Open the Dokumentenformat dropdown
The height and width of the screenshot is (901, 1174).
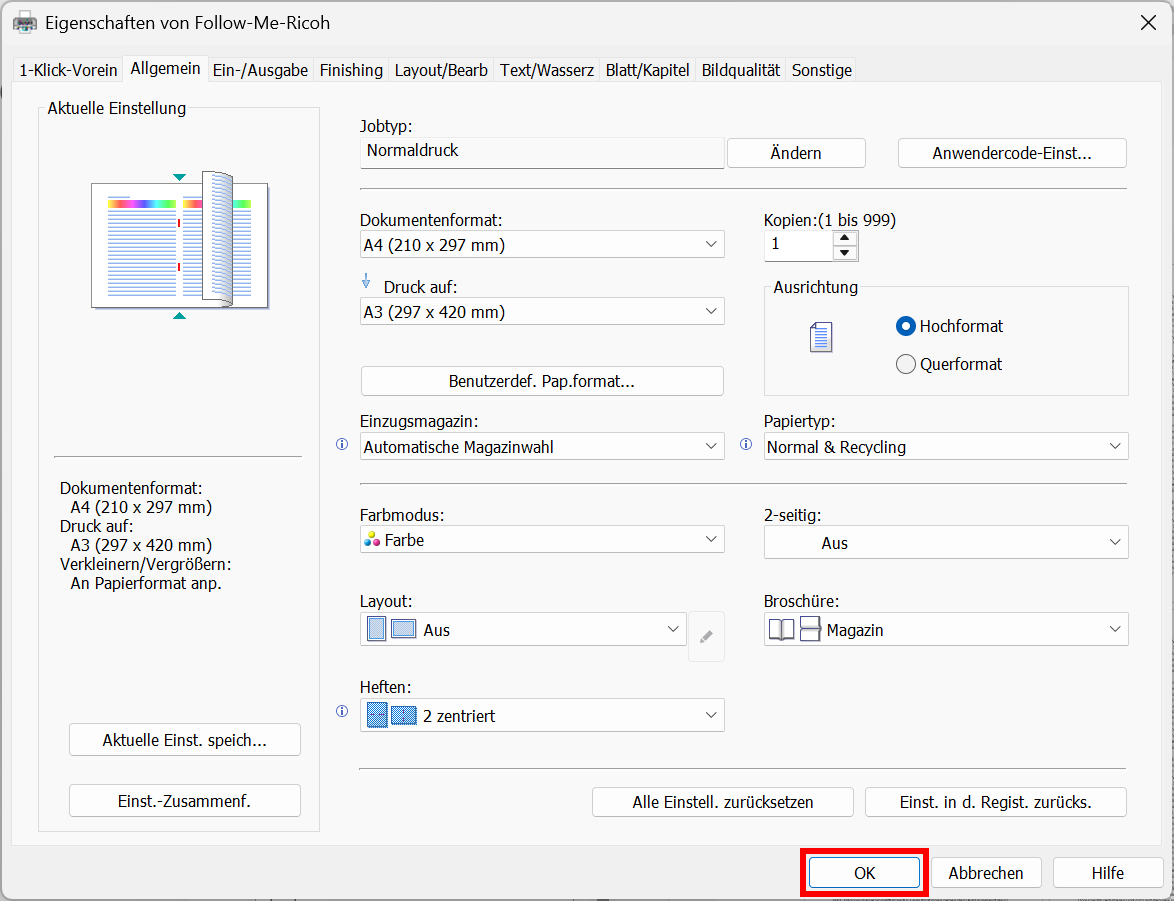[x=541, y=245]
